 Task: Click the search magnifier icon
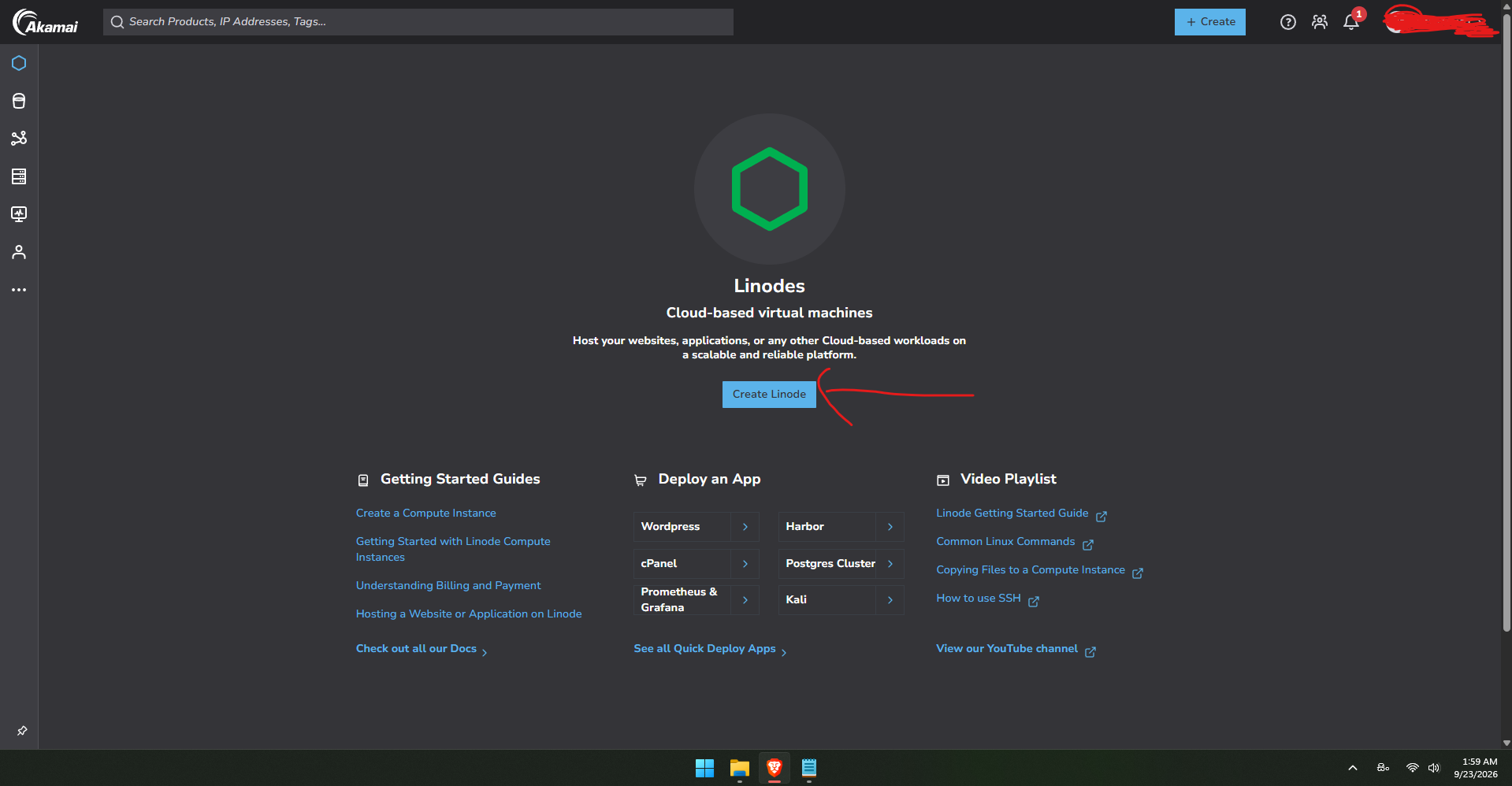pos(117,22)
